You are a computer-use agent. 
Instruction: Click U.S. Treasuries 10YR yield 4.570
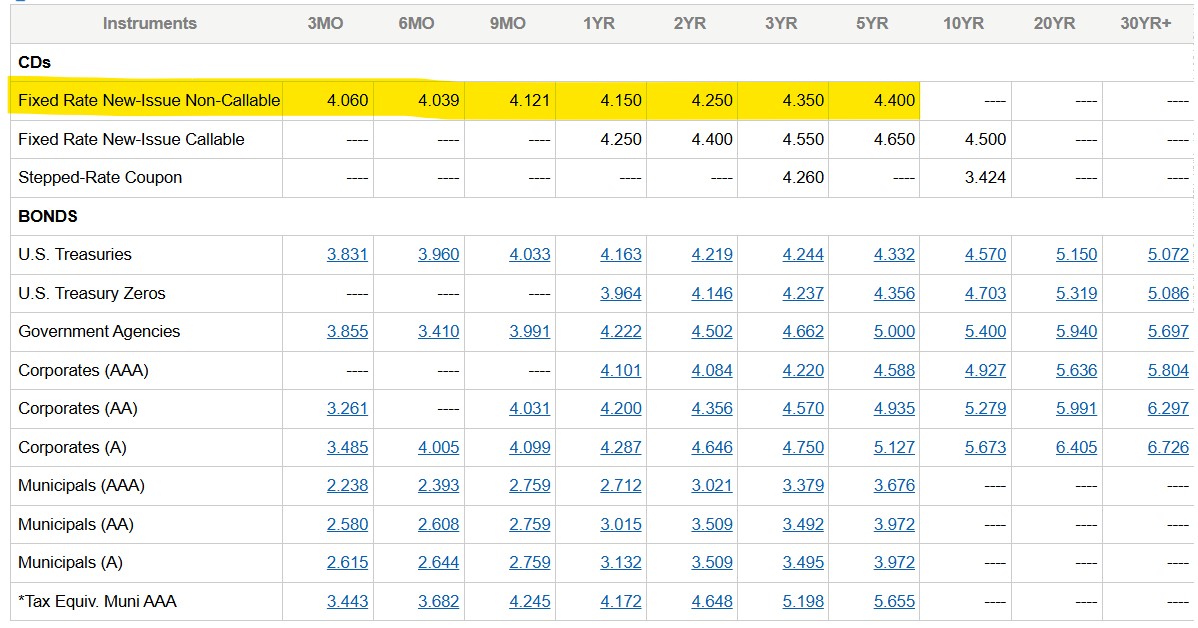pyautogui.click(x=986, y=254)
